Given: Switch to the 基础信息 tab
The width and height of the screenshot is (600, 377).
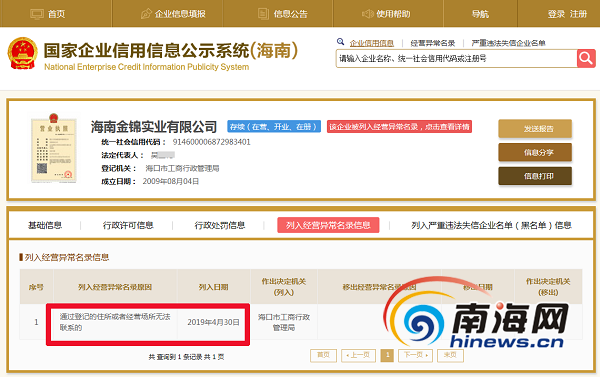Looking at the screenshot, I should [45, 225].
